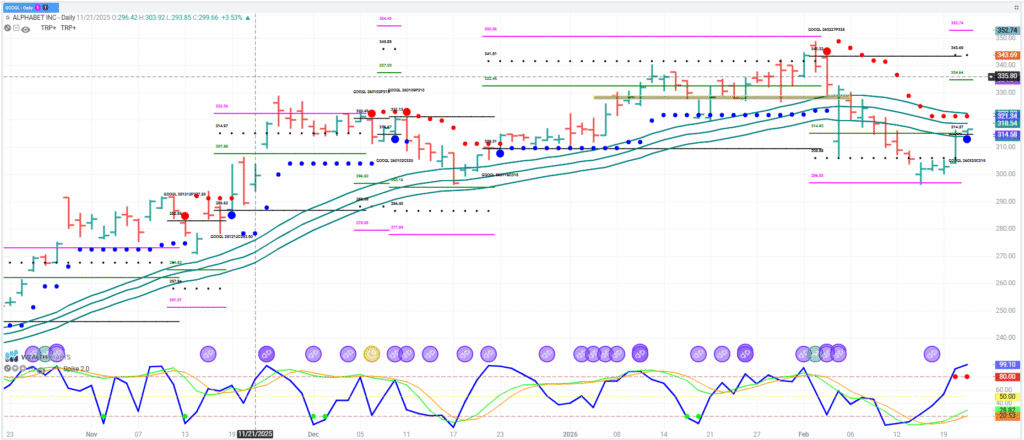Click the 11/21/2025 date marker on time axis
Screen dimensions: 1024x440
click(255, 435)
